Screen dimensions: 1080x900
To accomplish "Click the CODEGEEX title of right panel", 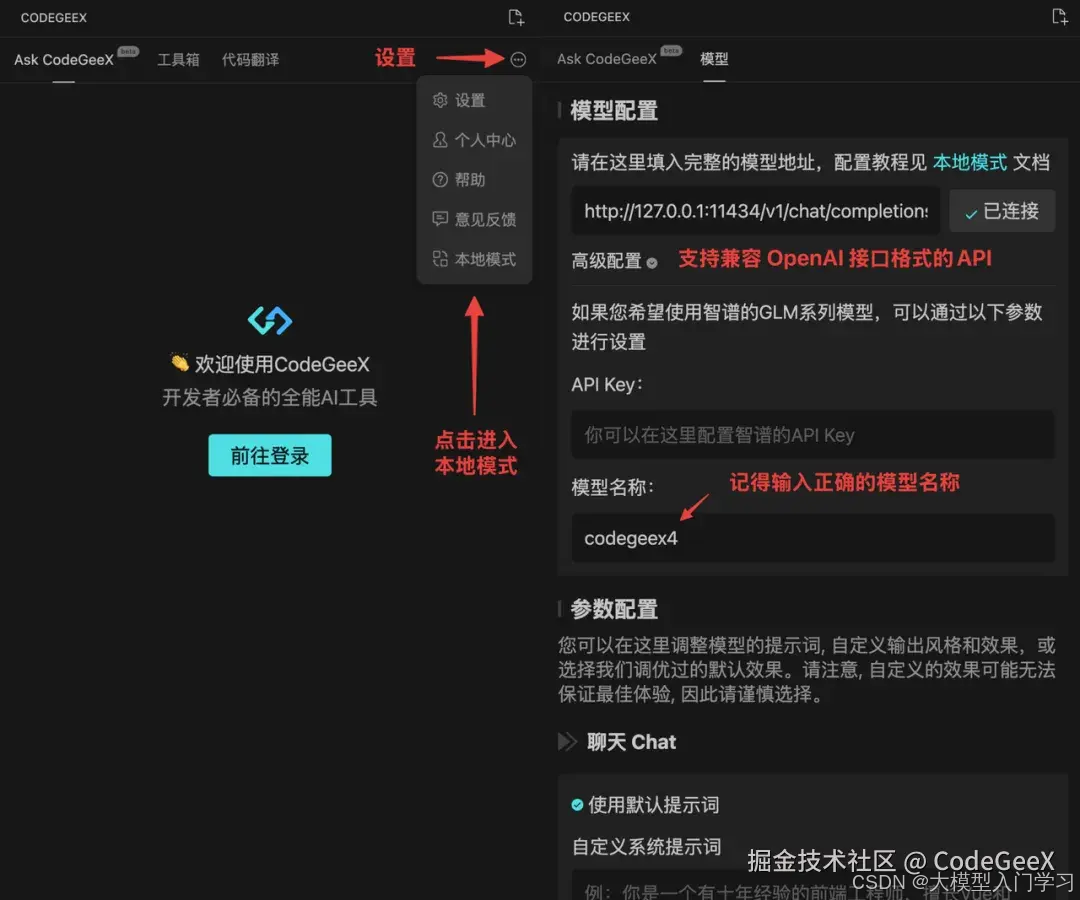I will [596, 17].
